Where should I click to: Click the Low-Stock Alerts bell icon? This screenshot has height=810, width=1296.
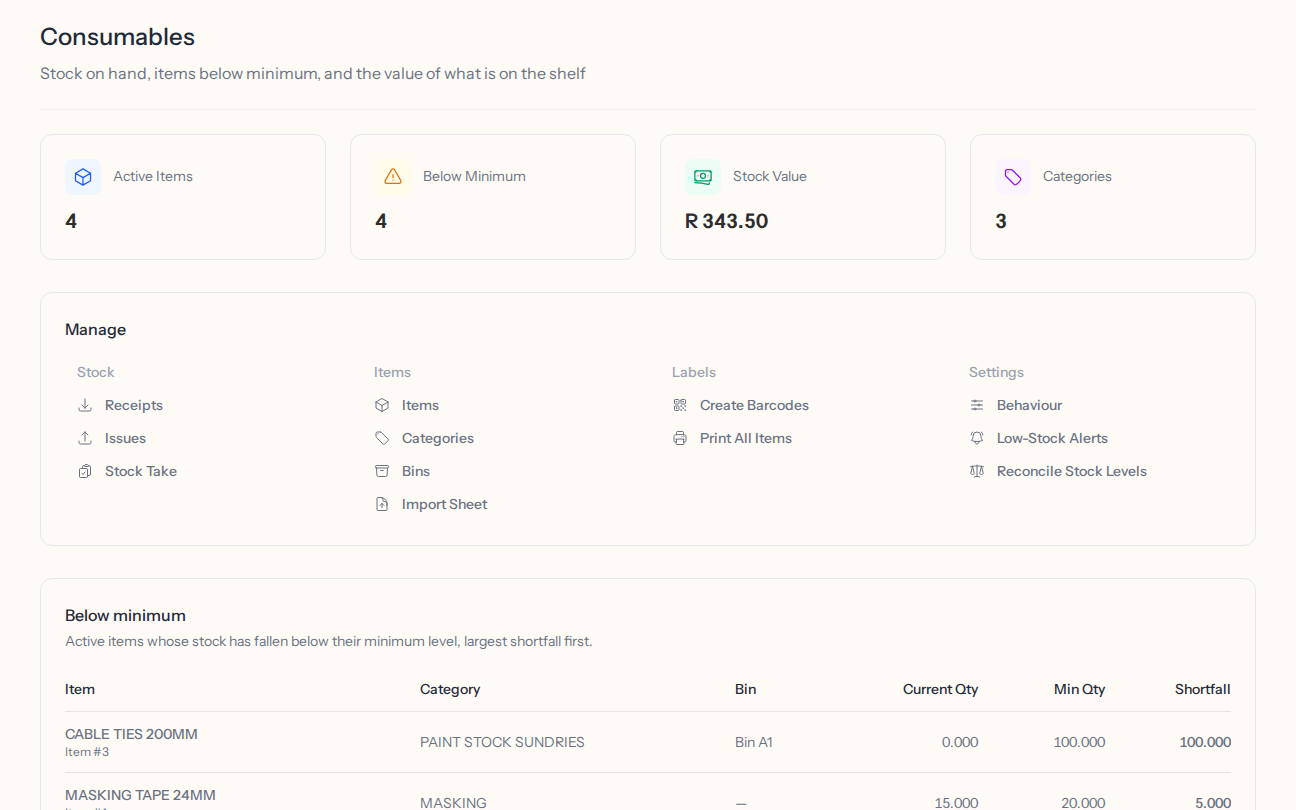977,438
